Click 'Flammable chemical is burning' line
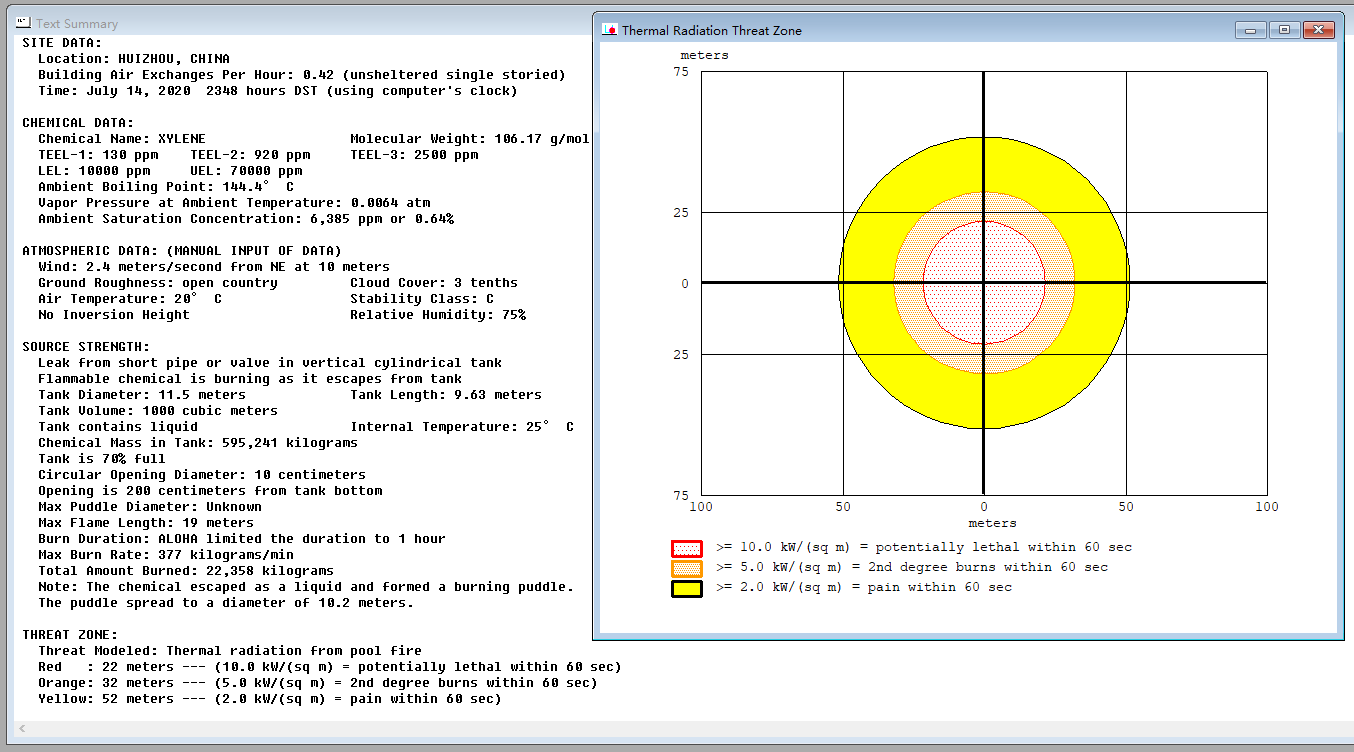 pos(250,379)
